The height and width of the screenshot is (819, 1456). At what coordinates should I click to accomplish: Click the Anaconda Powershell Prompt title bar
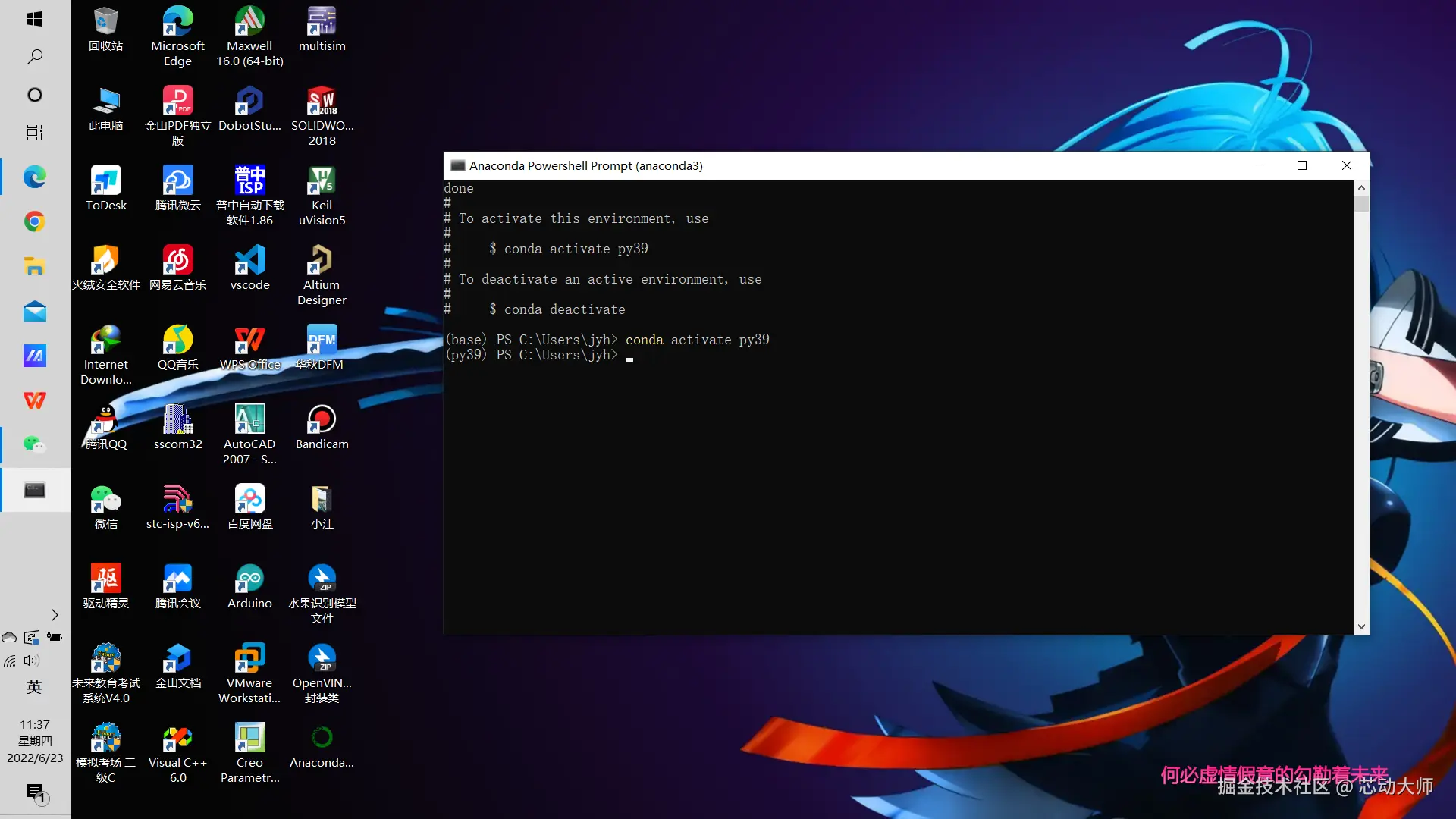(x=834, y=165)
